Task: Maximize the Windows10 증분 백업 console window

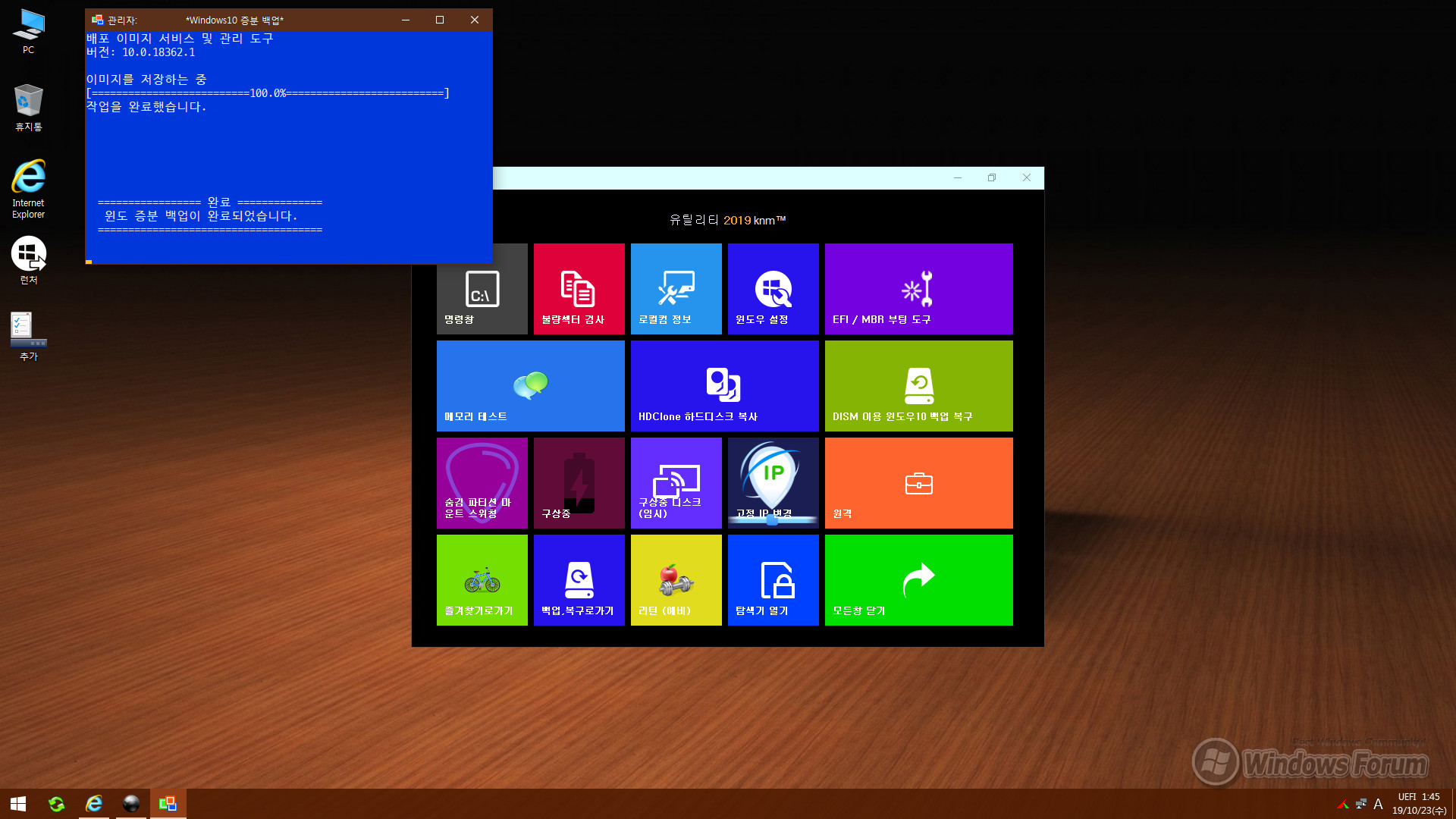Action: (440, 20)
